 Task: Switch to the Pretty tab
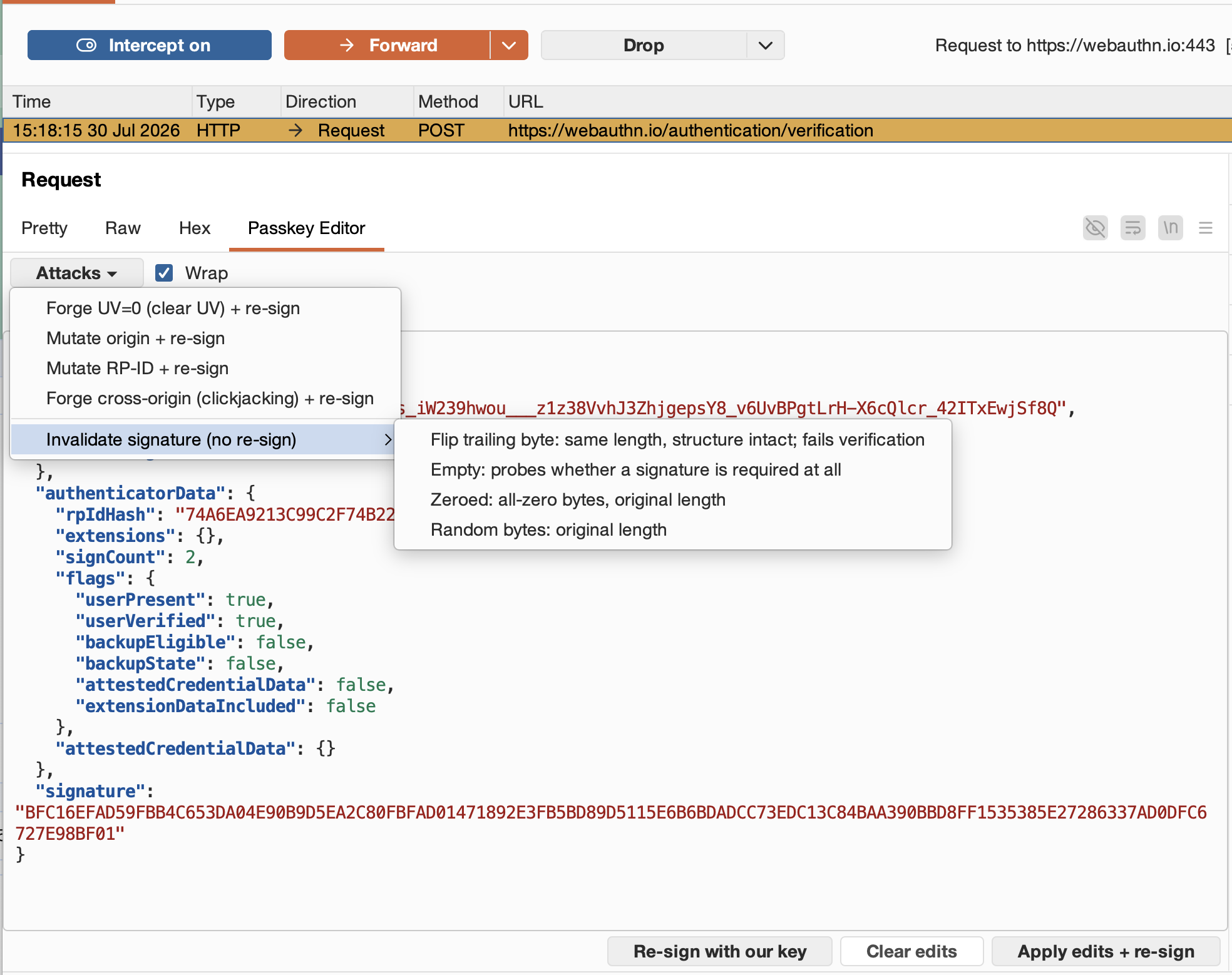click(x=44, y=228)
